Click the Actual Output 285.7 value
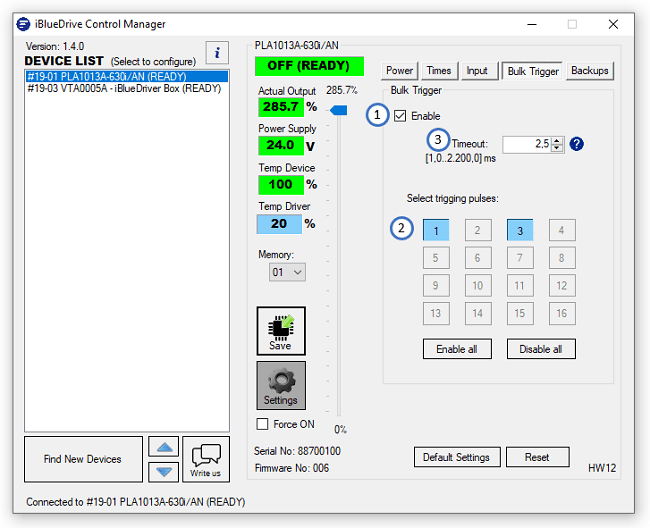Screen dimensions: 650x528 pos(281,107)
